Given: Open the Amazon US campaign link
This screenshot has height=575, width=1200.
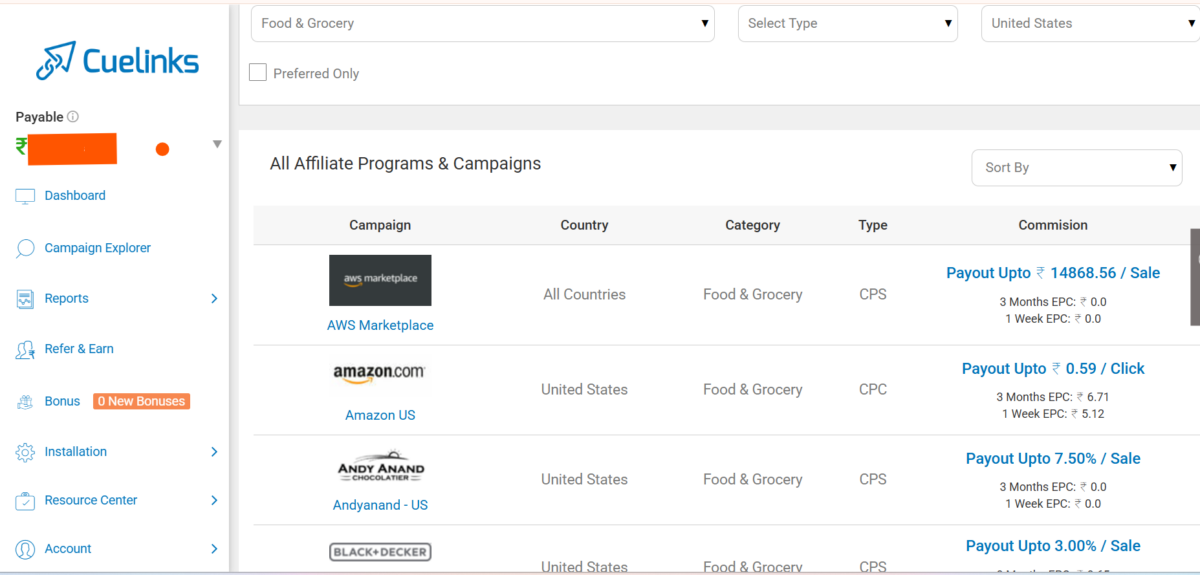Looking at the screenshot, I should click(380, 415).
